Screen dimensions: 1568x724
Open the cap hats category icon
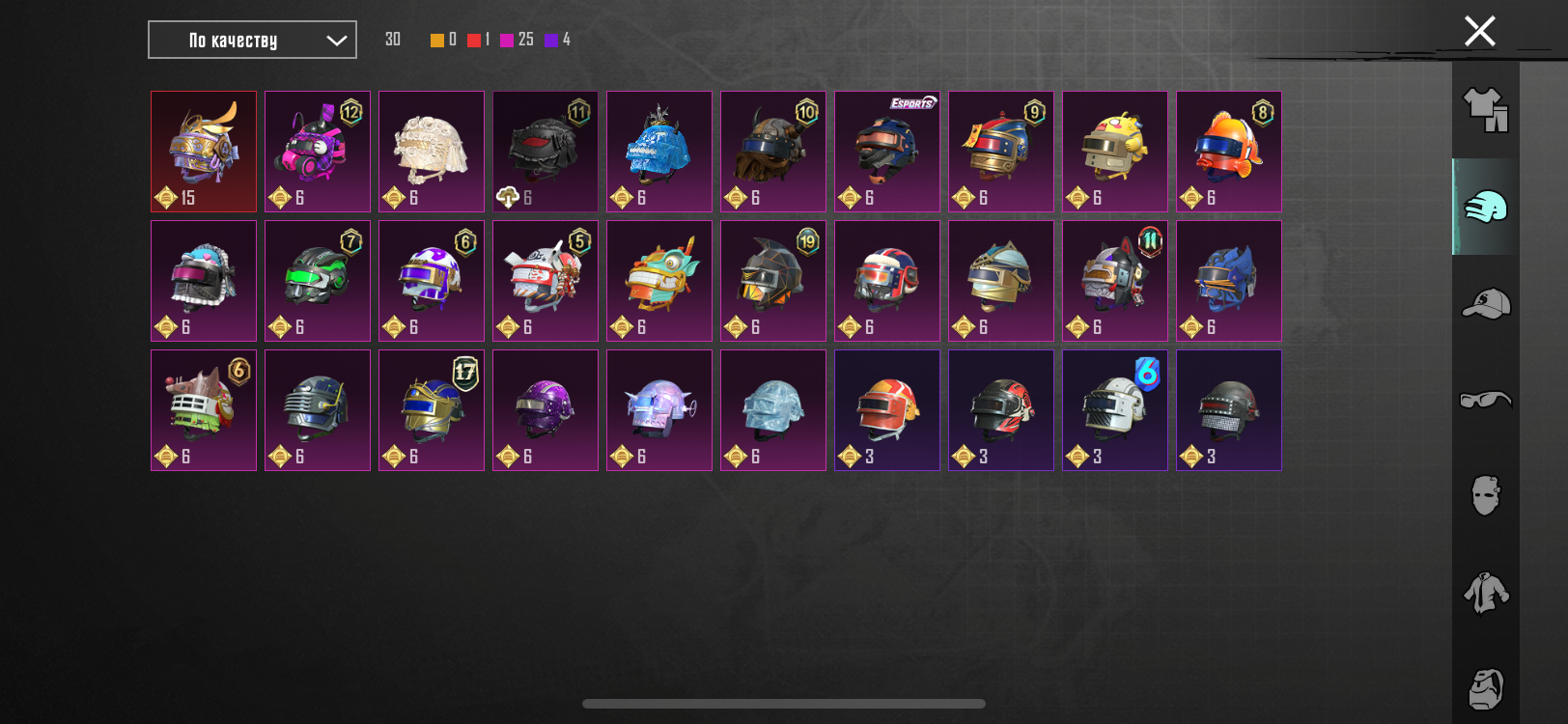click(x=1485, y=303)
